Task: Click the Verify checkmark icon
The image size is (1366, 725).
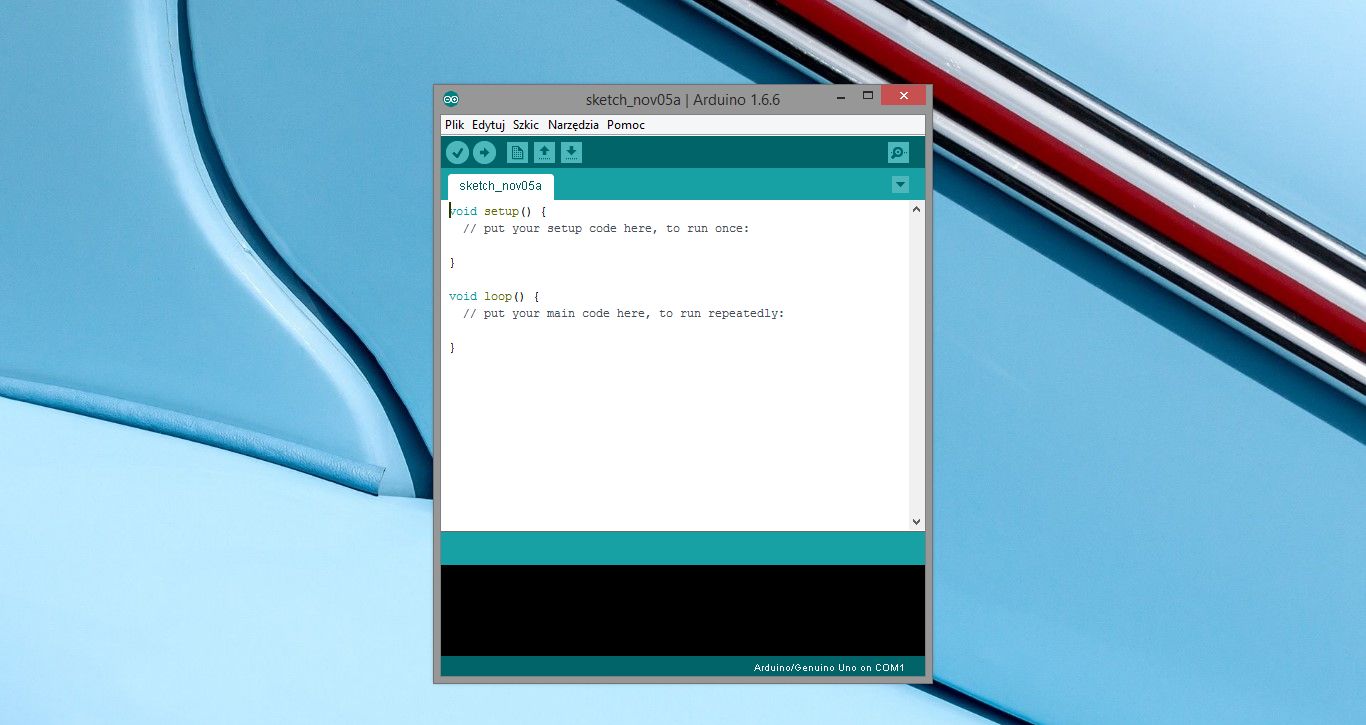Action: coord(458,152)
